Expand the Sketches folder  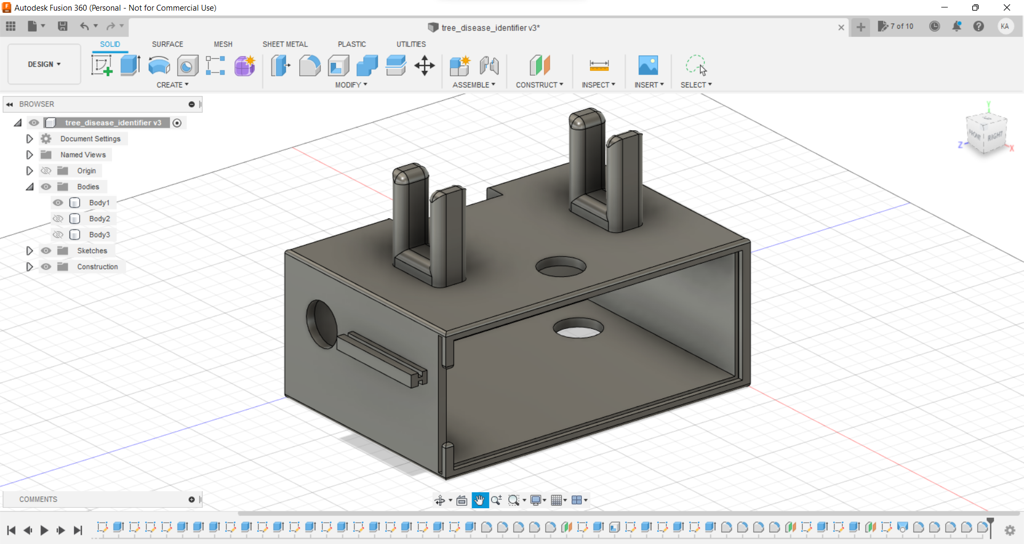coord(29,251)
